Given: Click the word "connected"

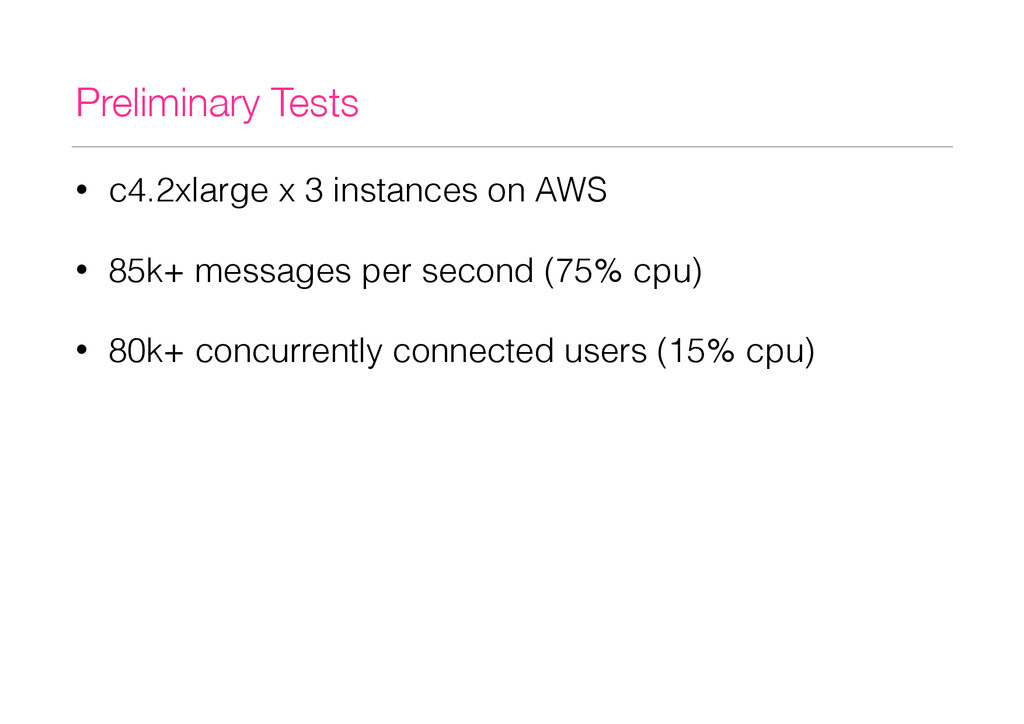Looking at the screenshot, I should point(473,351).
